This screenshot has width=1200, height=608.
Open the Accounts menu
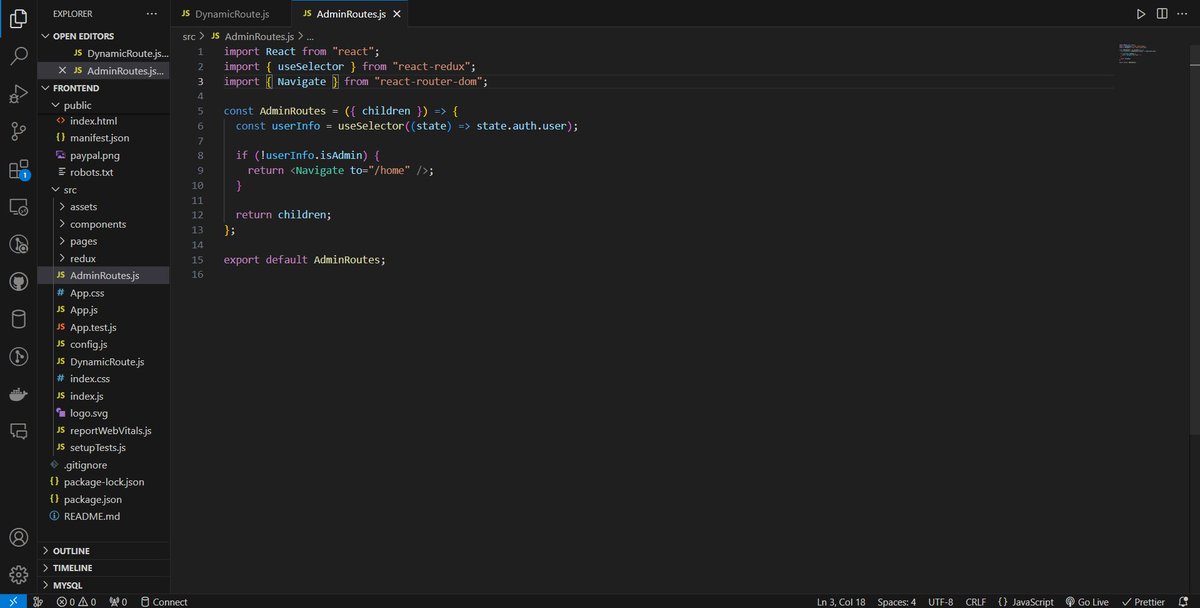[18, 539]
